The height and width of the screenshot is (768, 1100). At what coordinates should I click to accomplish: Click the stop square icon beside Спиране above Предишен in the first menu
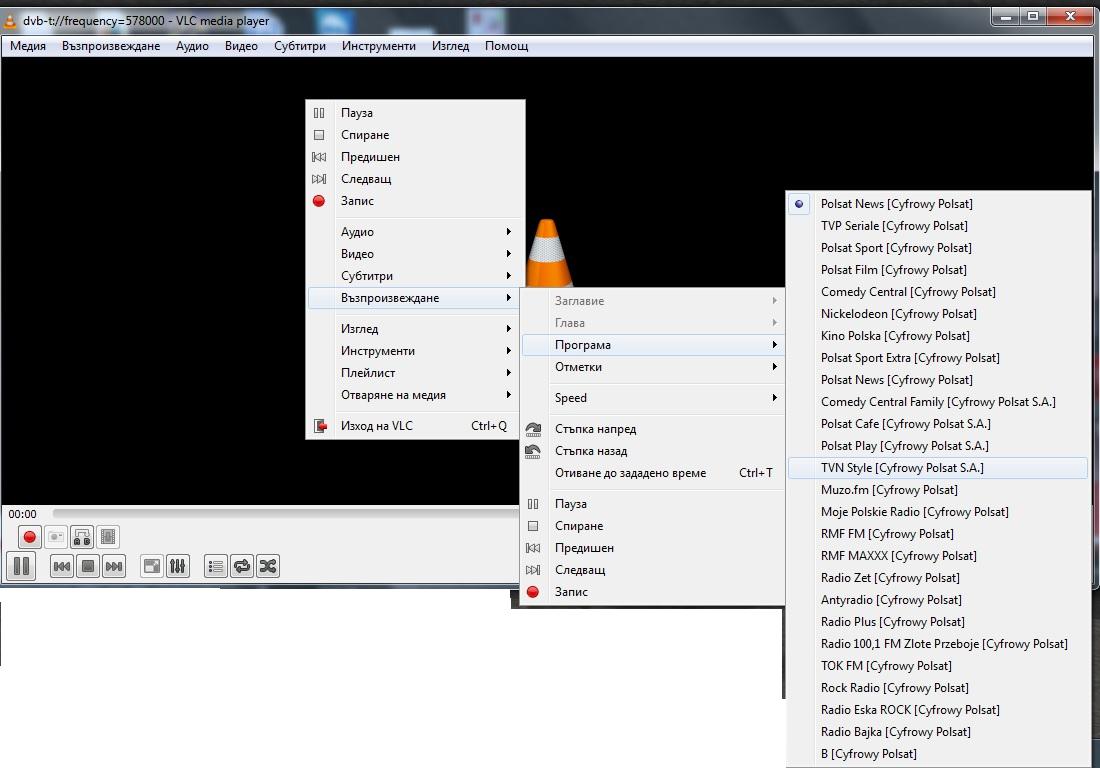pyautogui.click(x=319, y=135)
